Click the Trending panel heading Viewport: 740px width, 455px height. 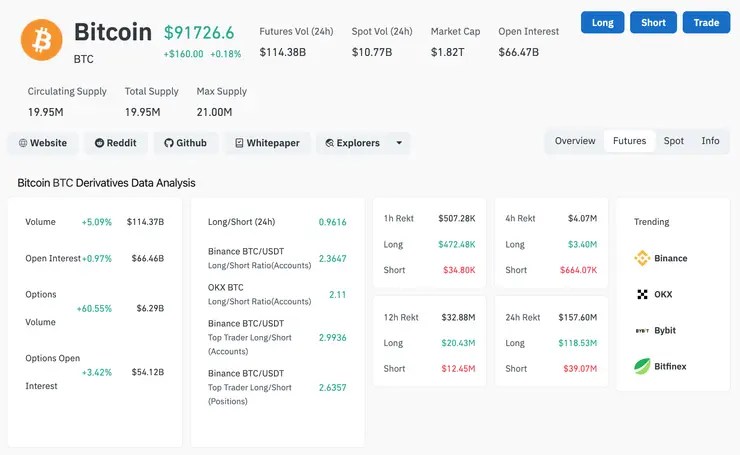click(x=651, y=222)
